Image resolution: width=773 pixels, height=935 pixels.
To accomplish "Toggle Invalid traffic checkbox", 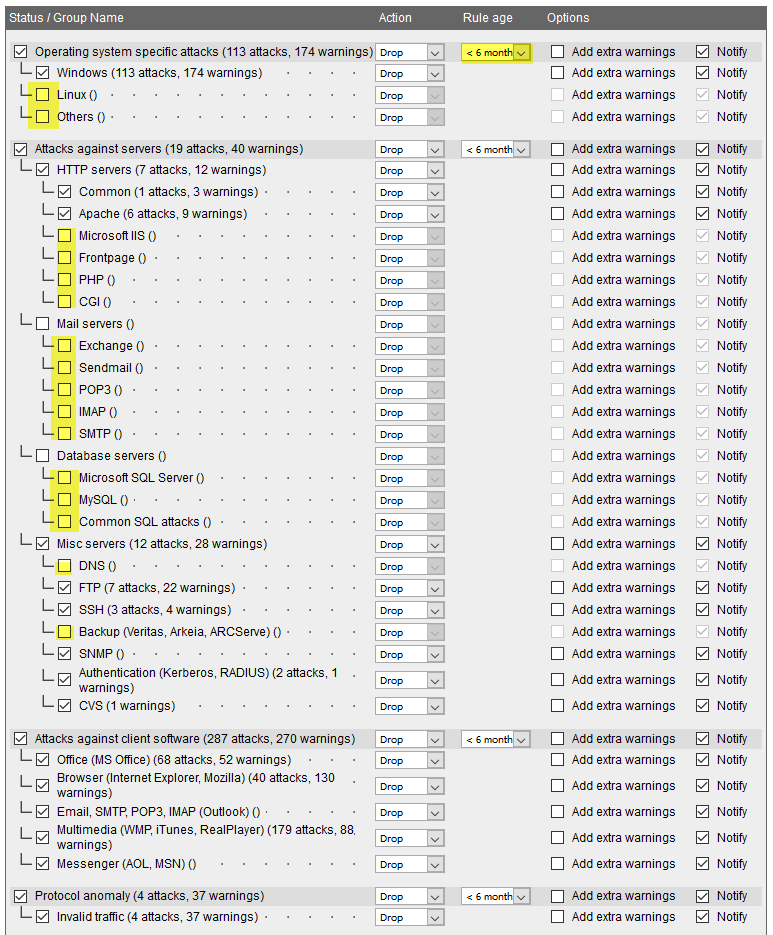I will (x=42, y=917).
